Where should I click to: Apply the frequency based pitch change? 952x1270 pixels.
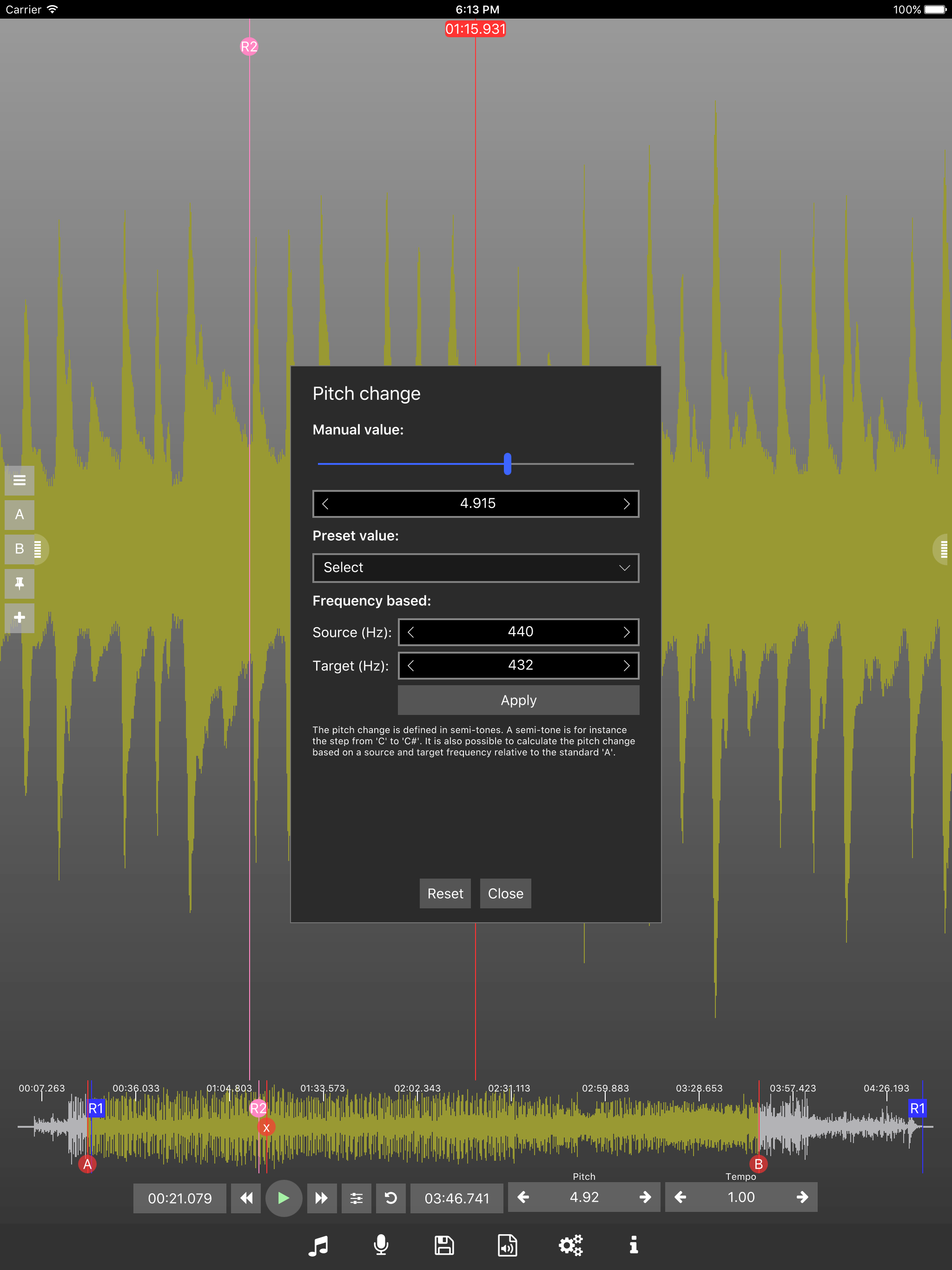pyautogui.click(x=518, y=701)
